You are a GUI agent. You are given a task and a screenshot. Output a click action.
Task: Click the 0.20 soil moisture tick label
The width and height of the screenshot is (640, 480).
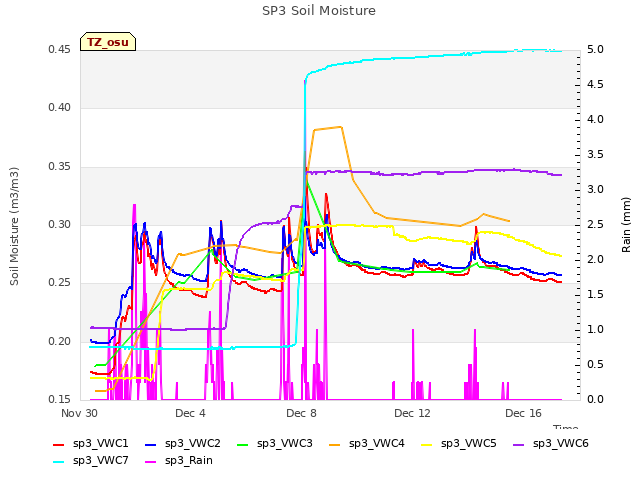coord(60,341)
